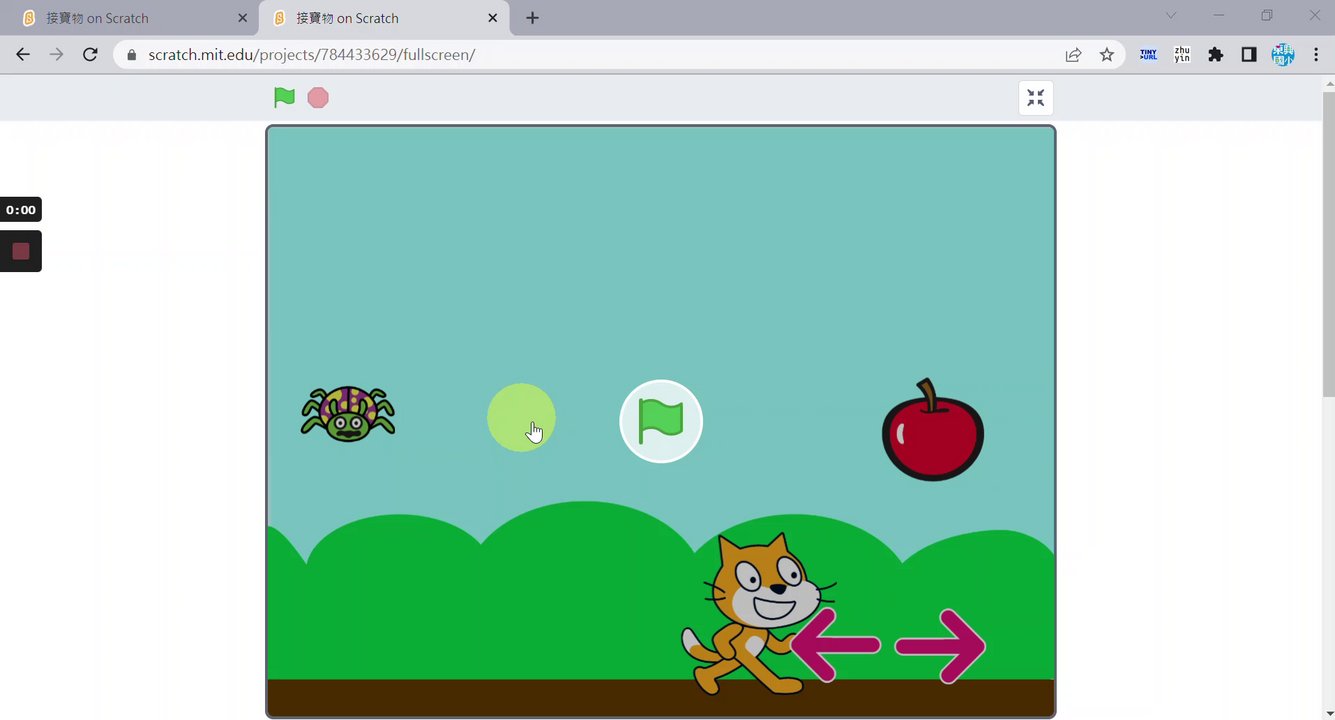Click the red stop sign button
1335x720 pixels.
pyautogui.click(x=318, y=97)
